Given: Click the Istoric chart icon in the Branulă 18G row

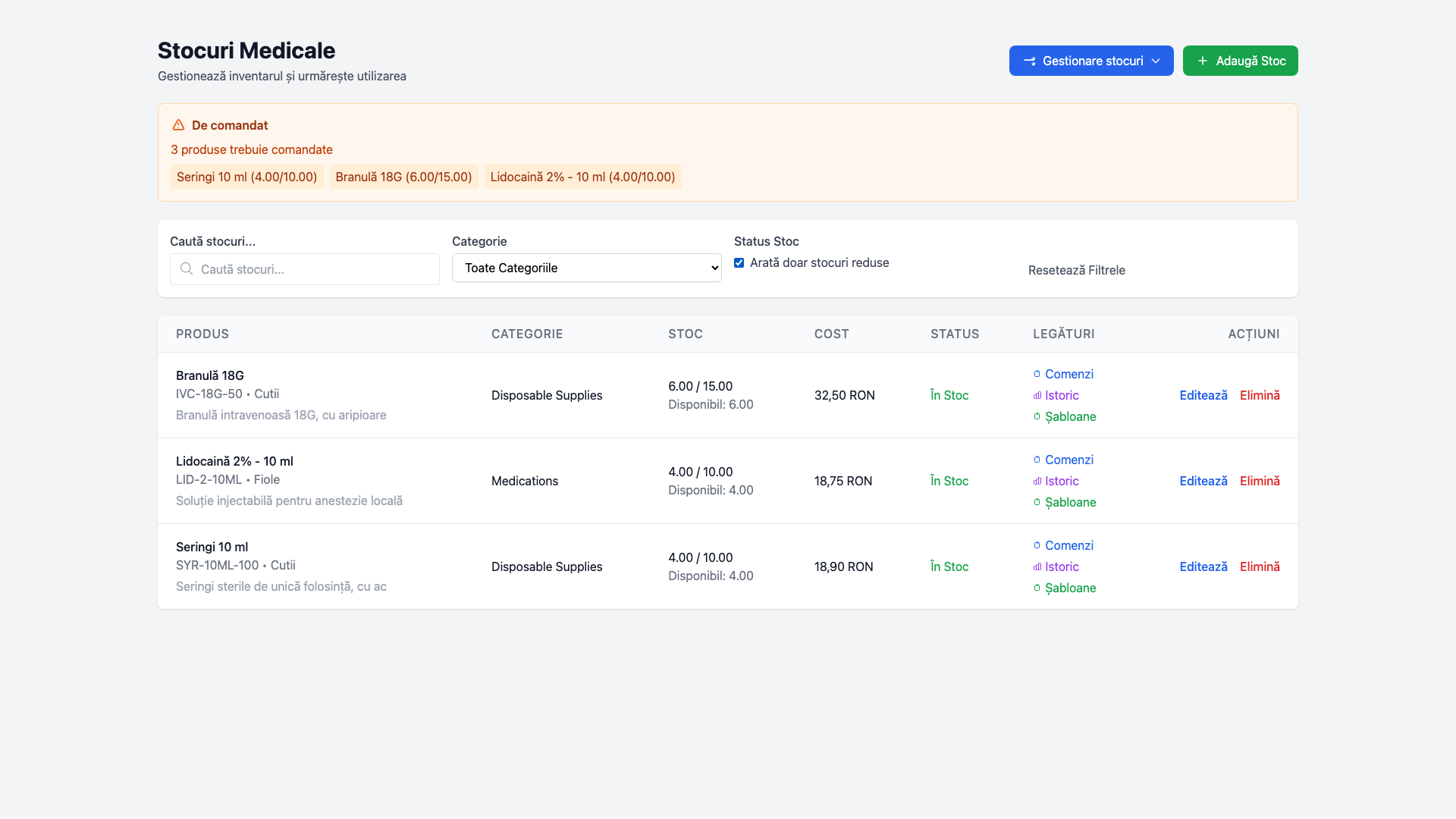Looking at the screenshot, I should pyautogui.click(x=1037, y=395).
